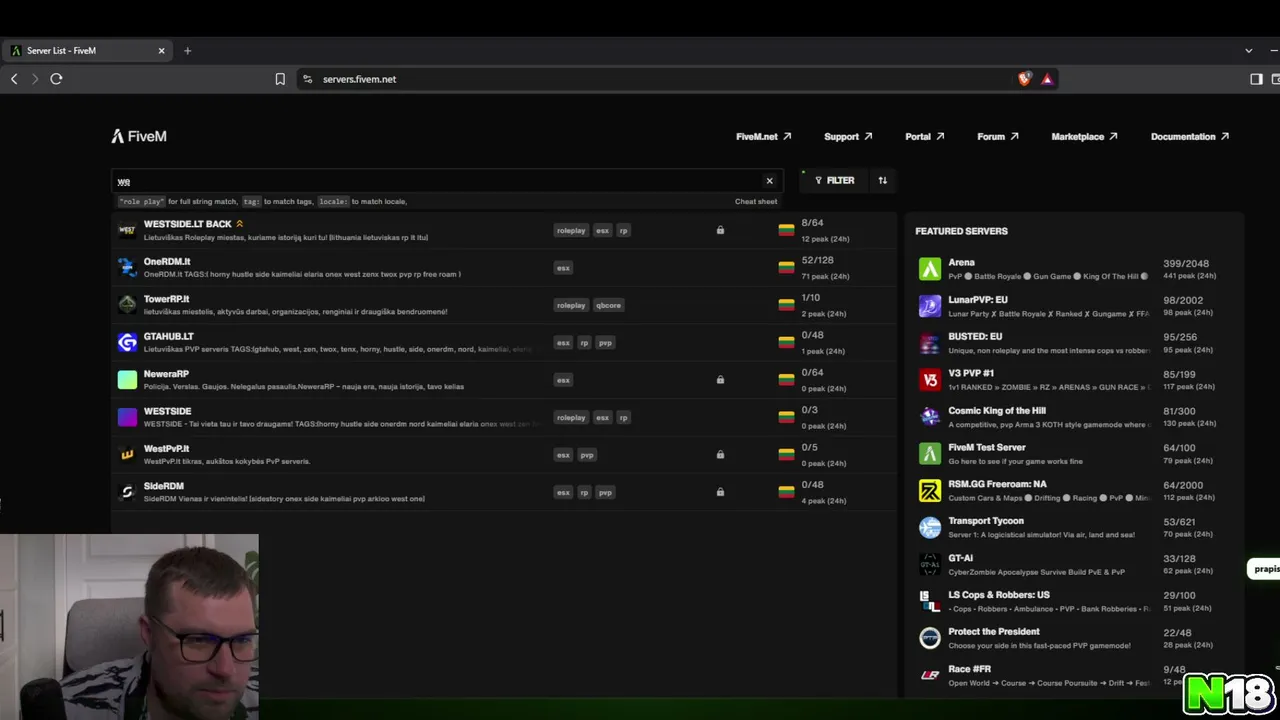Open the SideRDM server name

click(164, 486)
